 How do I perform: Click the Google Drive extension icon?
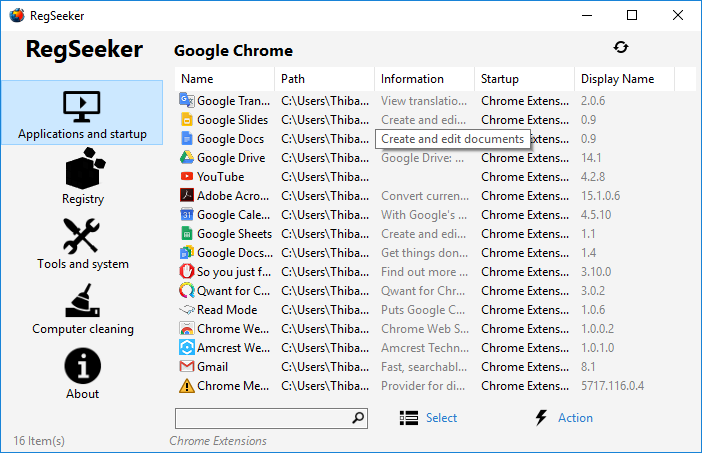pyautogui.click(x=187, y=158)
